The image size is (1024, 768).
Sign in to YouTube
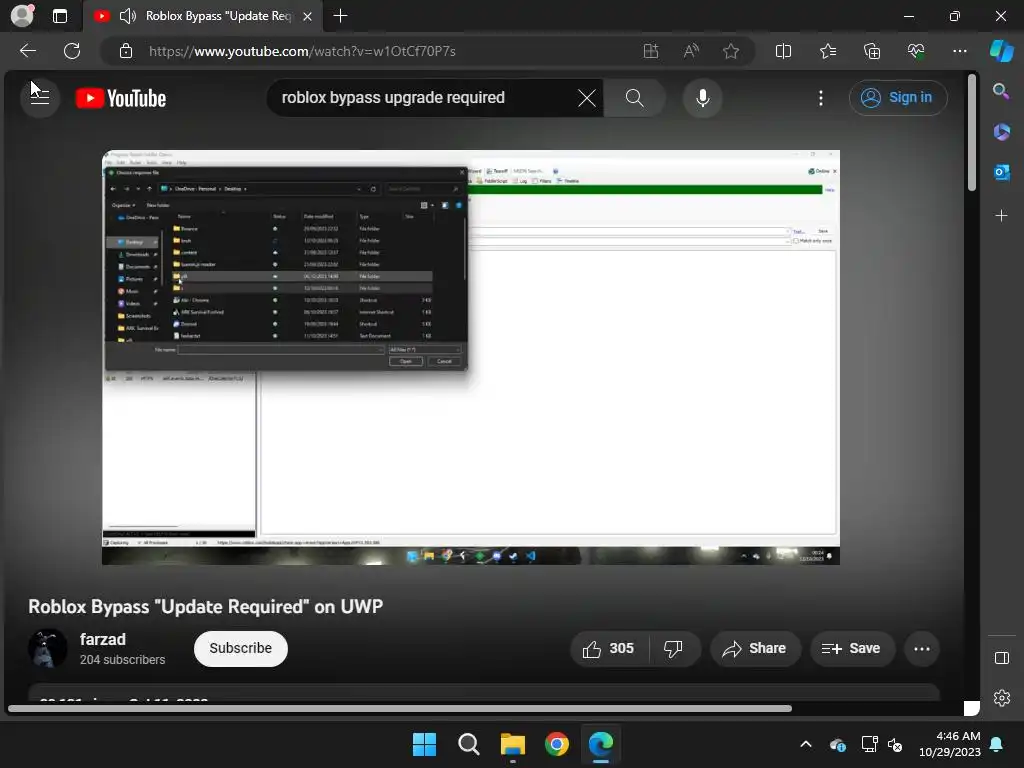click(898, 97)
